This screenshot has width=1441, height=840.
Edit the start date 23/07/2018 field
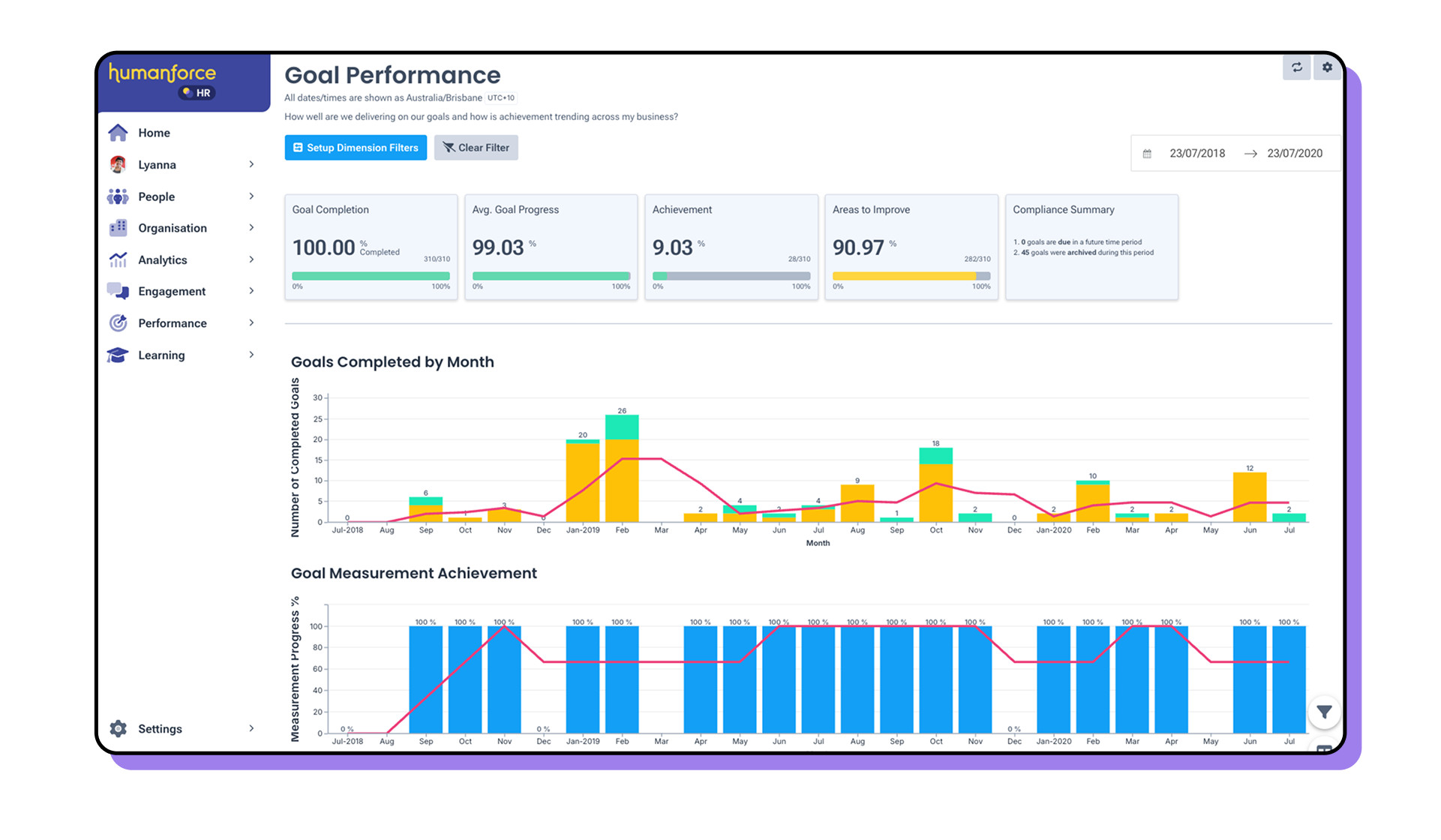tap(1196, 154)
